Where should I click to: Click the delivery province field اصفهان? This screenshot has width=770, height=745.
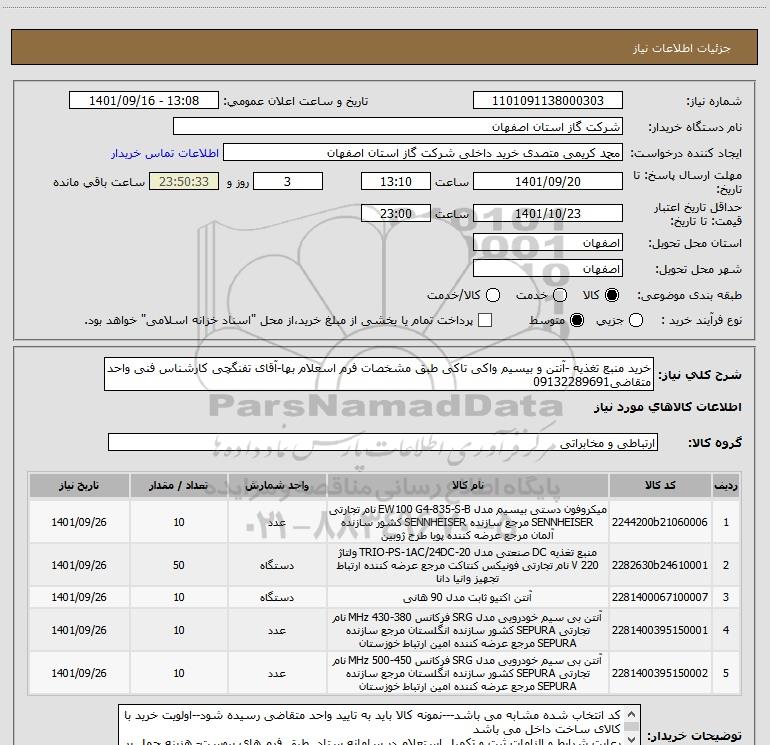pyautogui.click(x=548, y=243)
